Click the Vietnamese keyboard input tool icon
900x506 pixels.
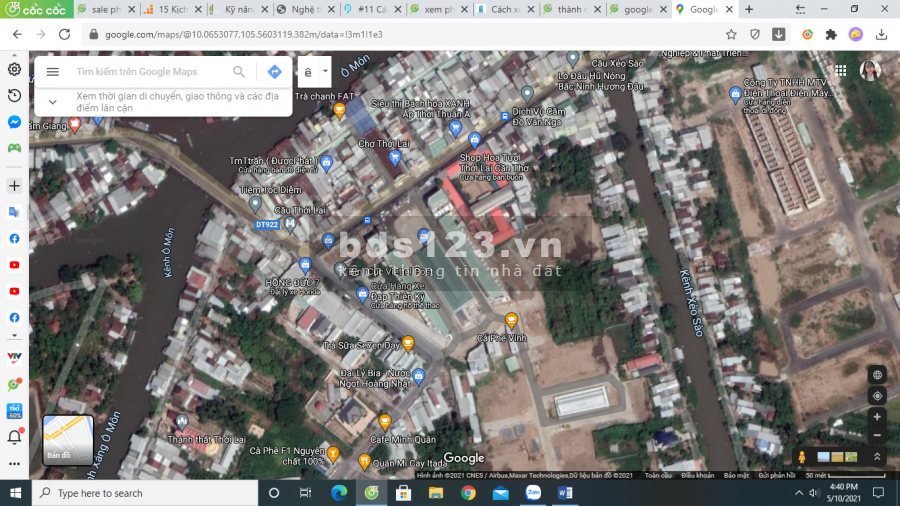click(x=308, y=72)
